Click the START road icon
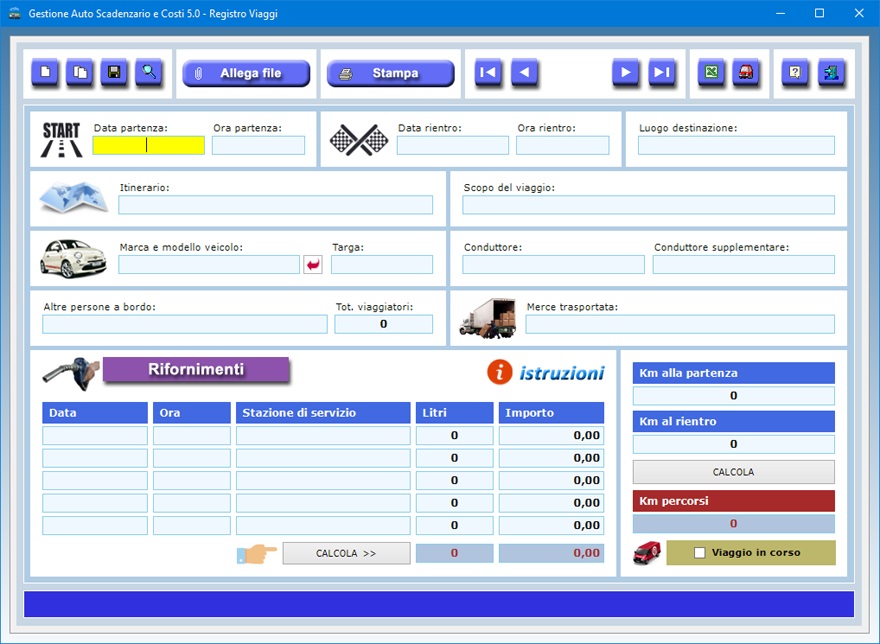The width and height of the screenshot is (880, 644). tap(62, 139)
